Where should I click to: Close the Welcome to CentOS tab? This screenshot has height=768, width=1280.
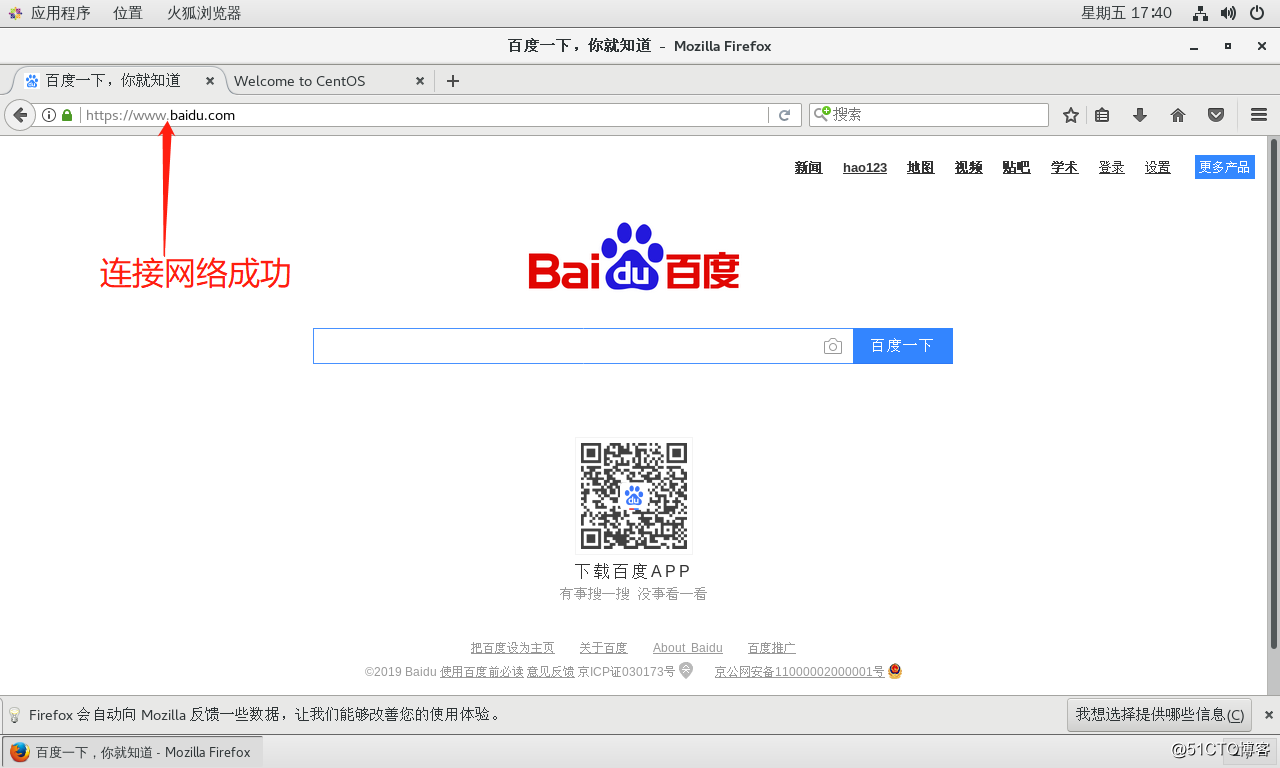[x=420, y=81]
